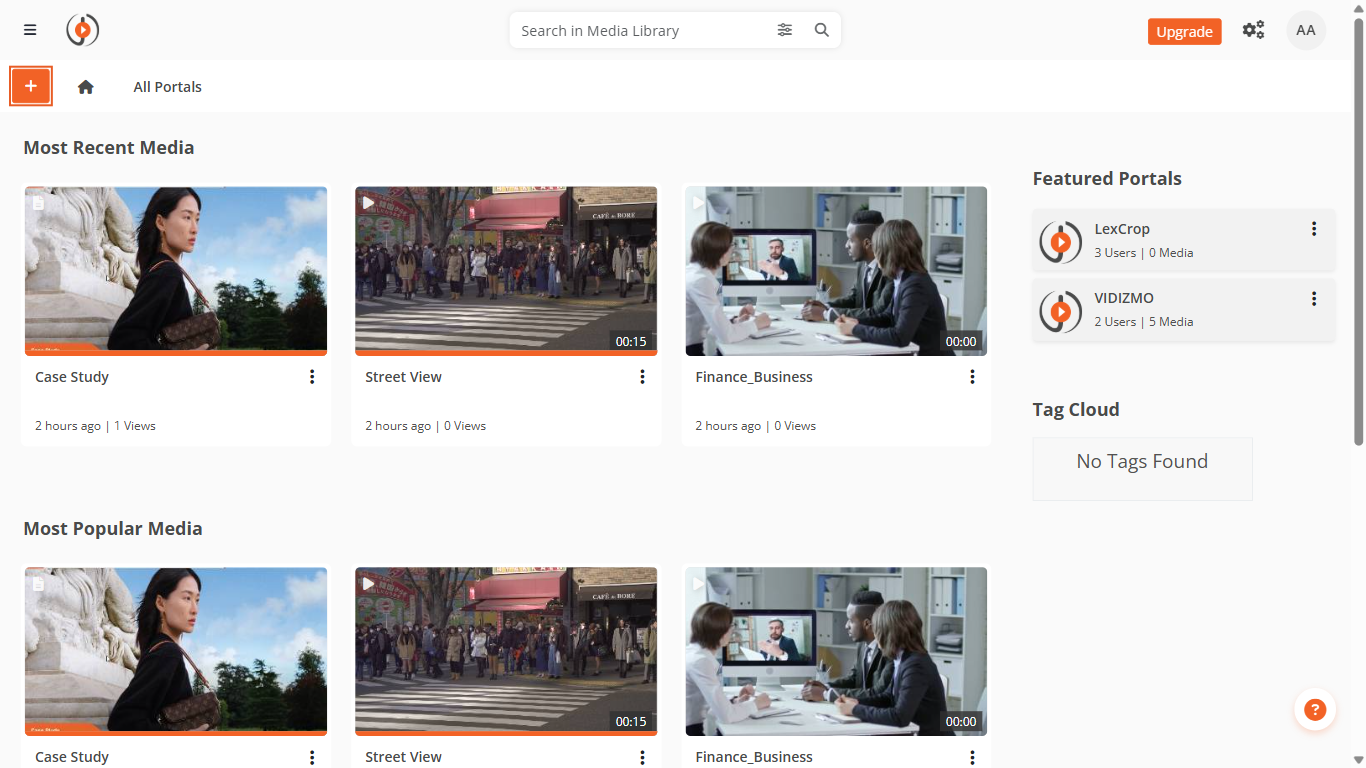Open search filter options icon
The image size is (1366, 768).
(785, 30)
